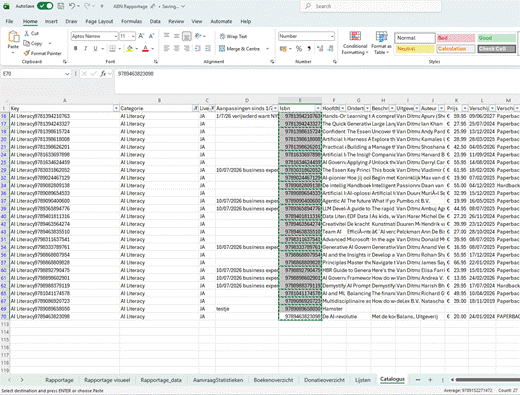Open the Lijsten sheet tab
Viewport: 520px width, 395px height.
coord(363,380)
